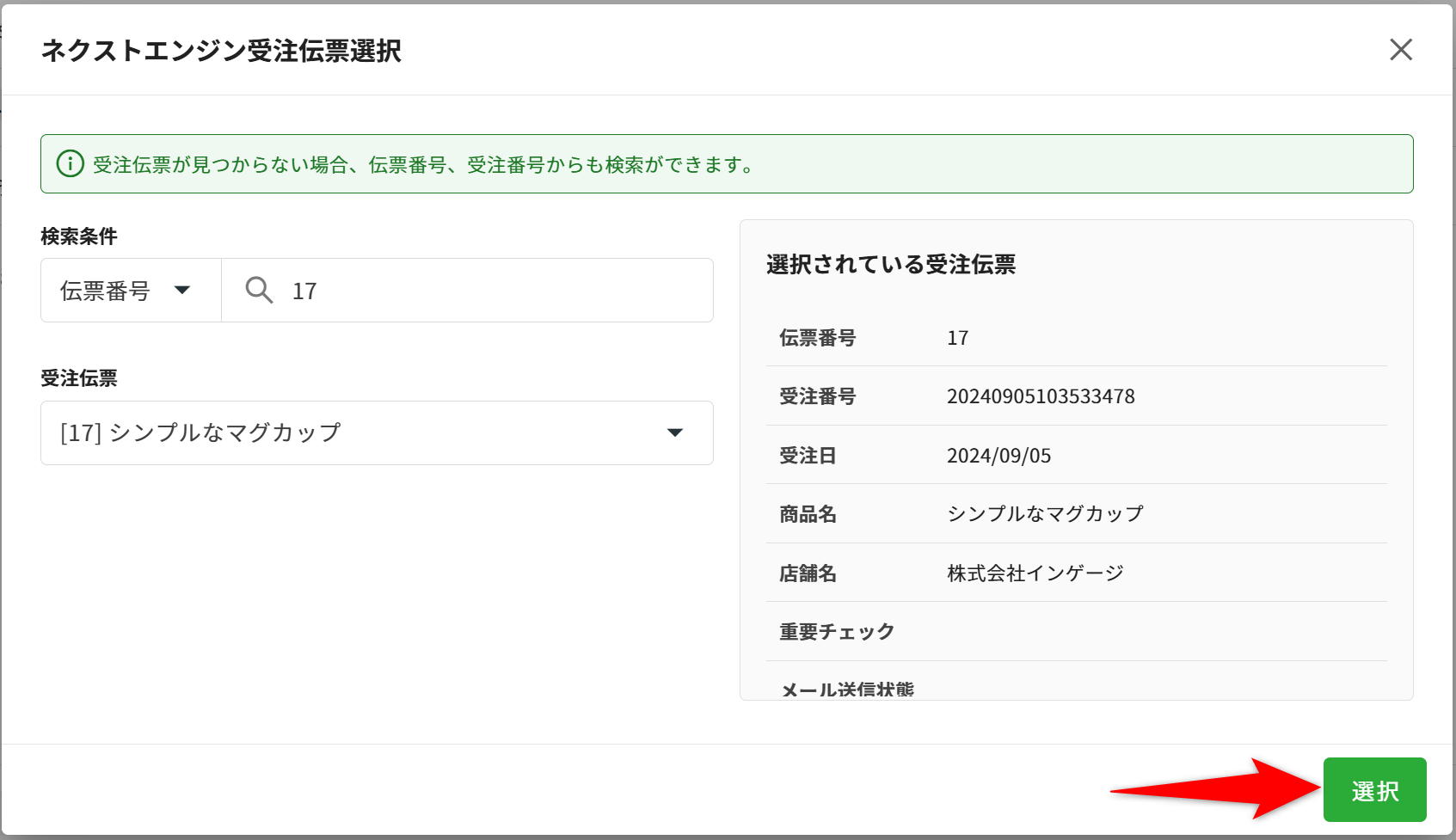
Task: Click the 伝票番号 value 17 in details
Action: tap(957, 338)
